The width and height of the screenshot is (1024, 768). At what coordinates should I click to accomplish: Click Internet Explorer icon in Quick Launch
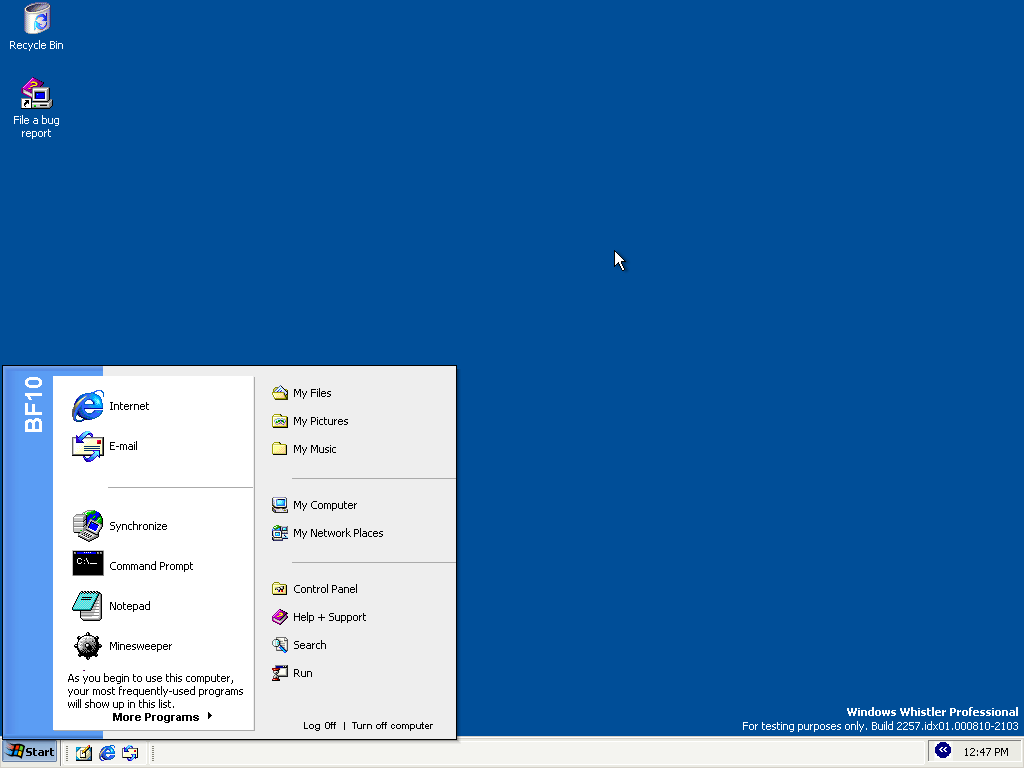[x=107, y=753]
